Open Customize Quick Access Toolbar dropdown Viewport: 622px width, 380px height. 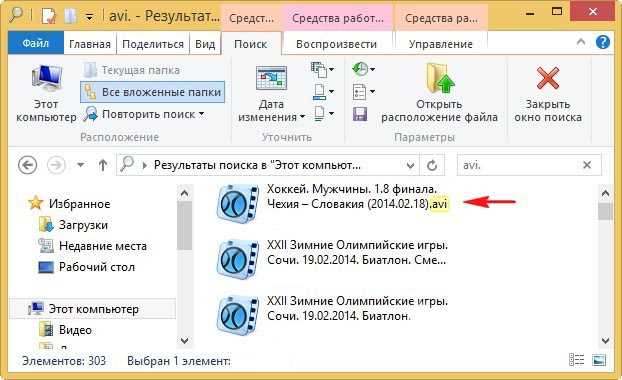[90, 17]
